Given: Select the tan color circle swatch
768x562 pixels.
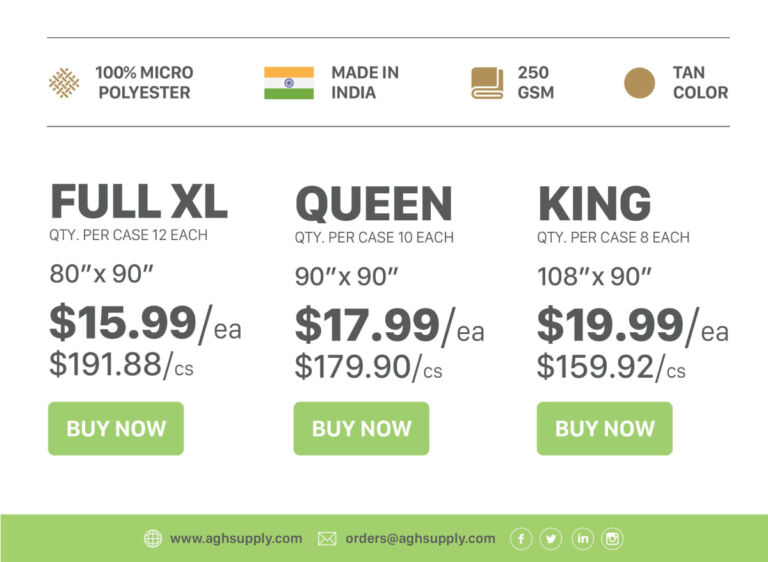Looking at the screenshot, I should [x=639, y=83].
